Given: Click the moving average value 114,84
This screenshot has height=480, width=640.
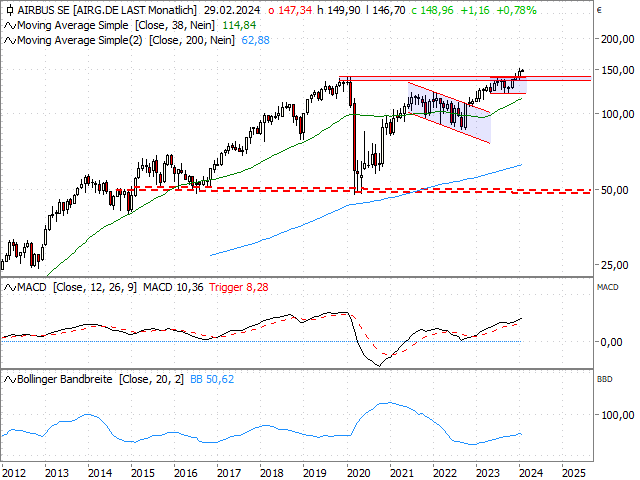Looking at the screenshot, I should coord(239,25).
